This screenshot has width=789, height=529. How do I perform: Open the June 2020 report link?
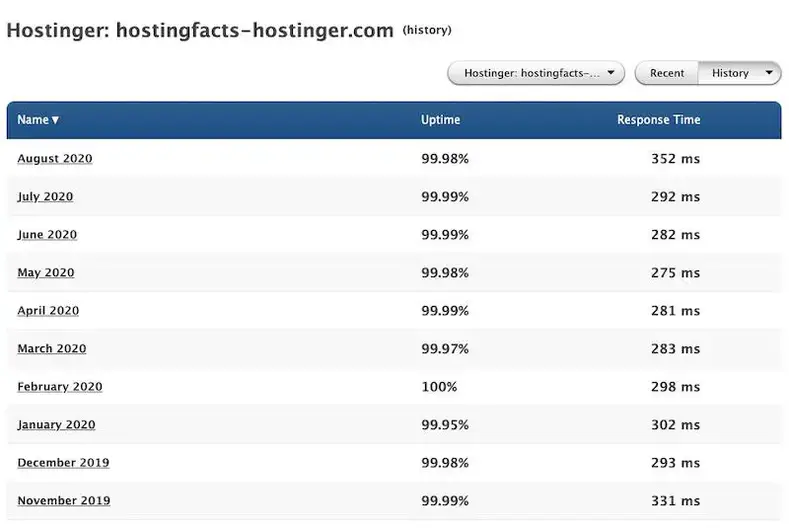[47, 235]
